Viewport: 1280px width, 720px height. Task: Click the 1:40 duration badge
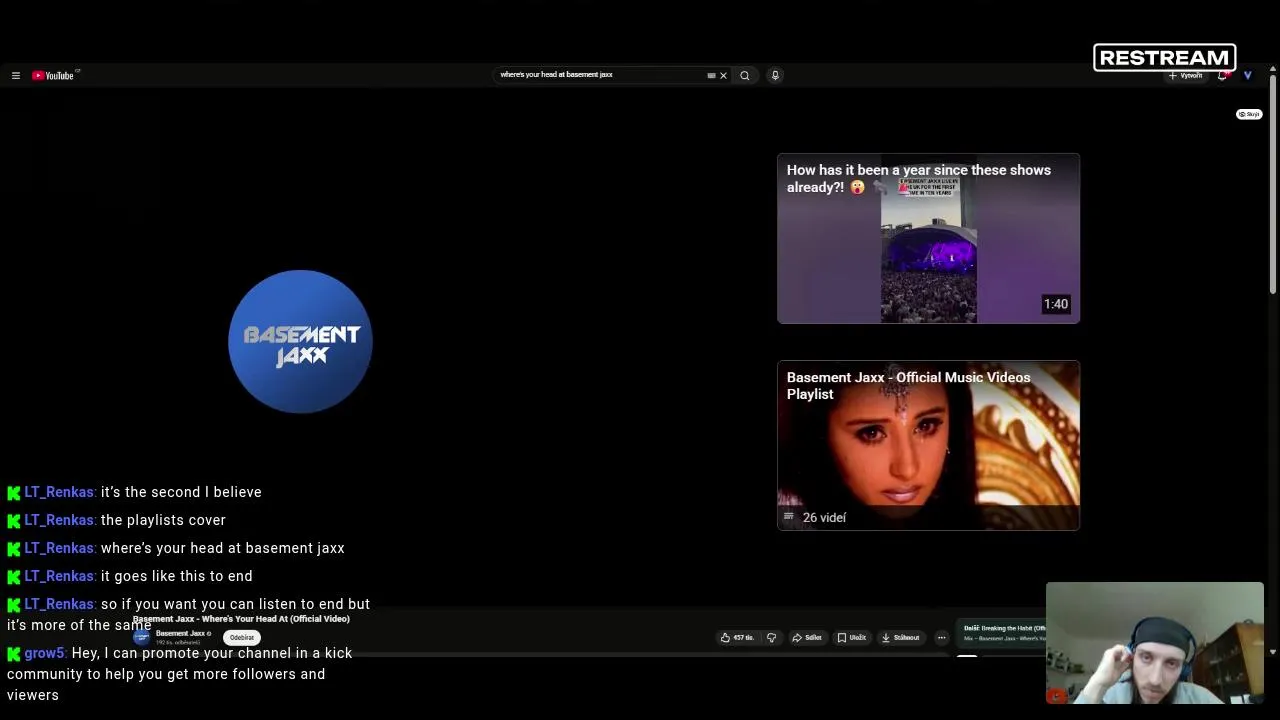pos(1056,304)
